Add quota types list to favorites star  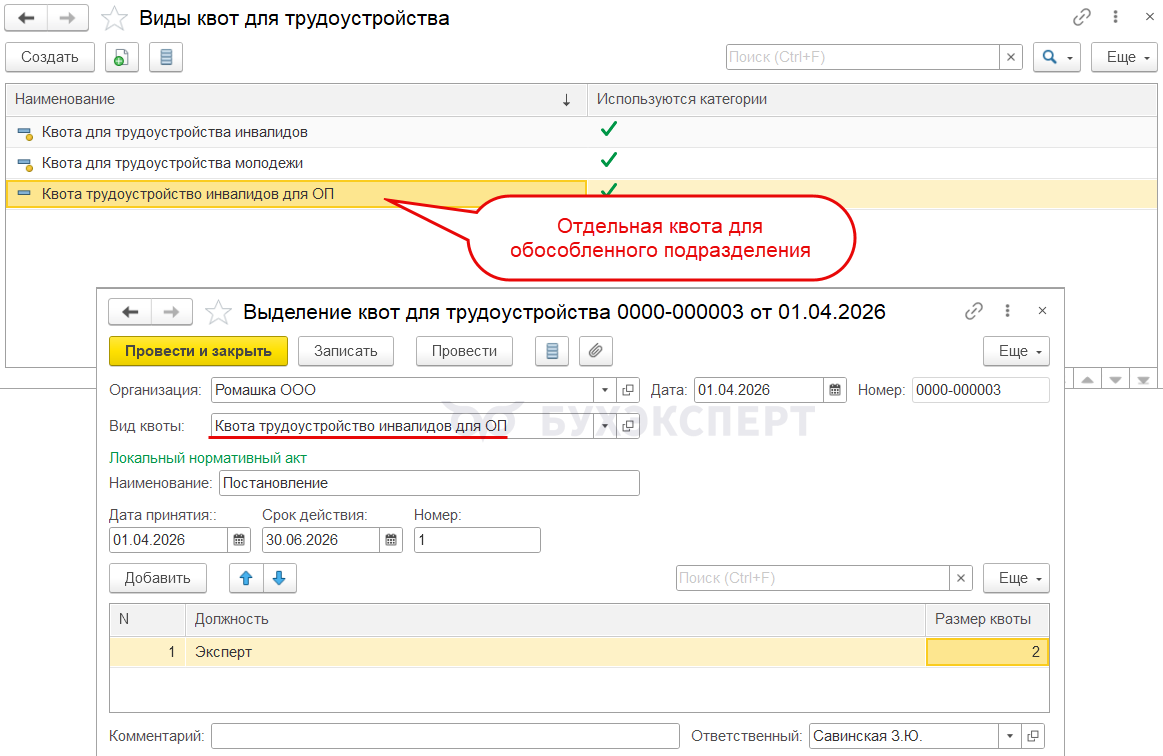coord(114,19)
